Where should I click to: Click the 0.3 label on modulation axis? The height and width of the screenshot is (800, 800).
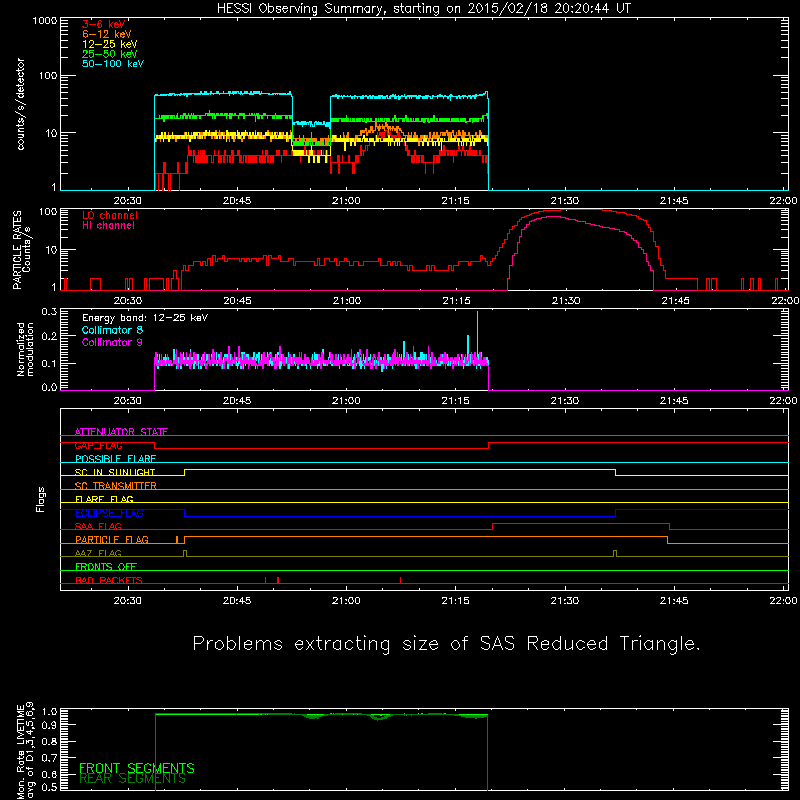(49, 311)
